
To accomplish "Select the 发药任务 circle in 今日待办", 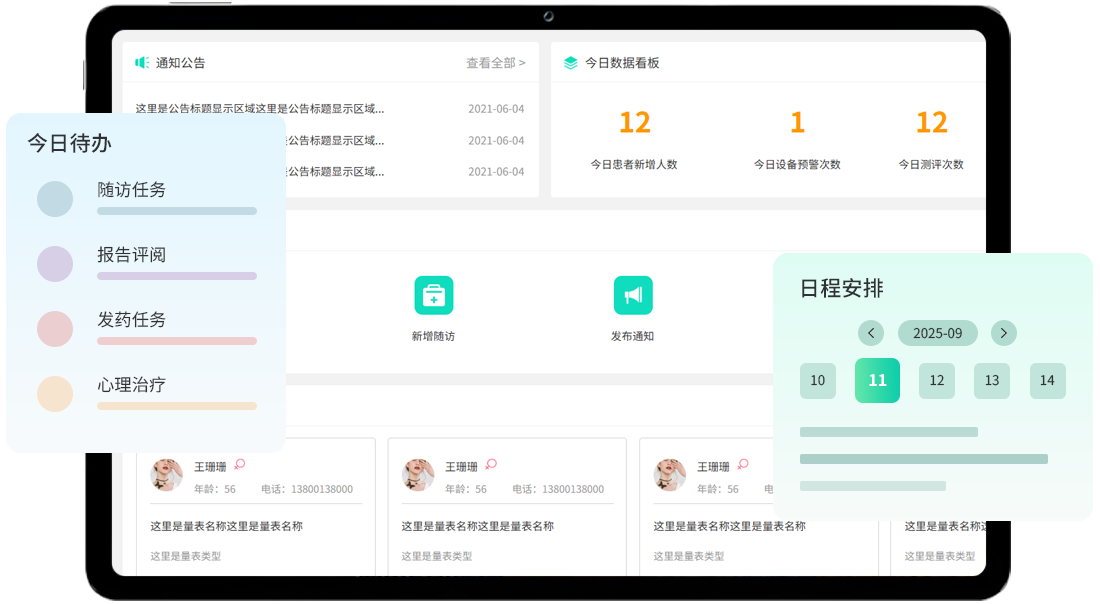I will pos(55,329).
